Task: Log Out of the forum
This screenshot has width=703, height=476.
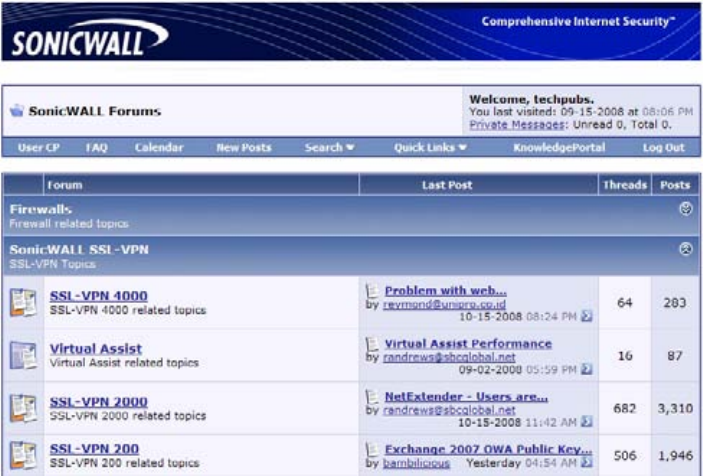Action: tap(664, 147)
